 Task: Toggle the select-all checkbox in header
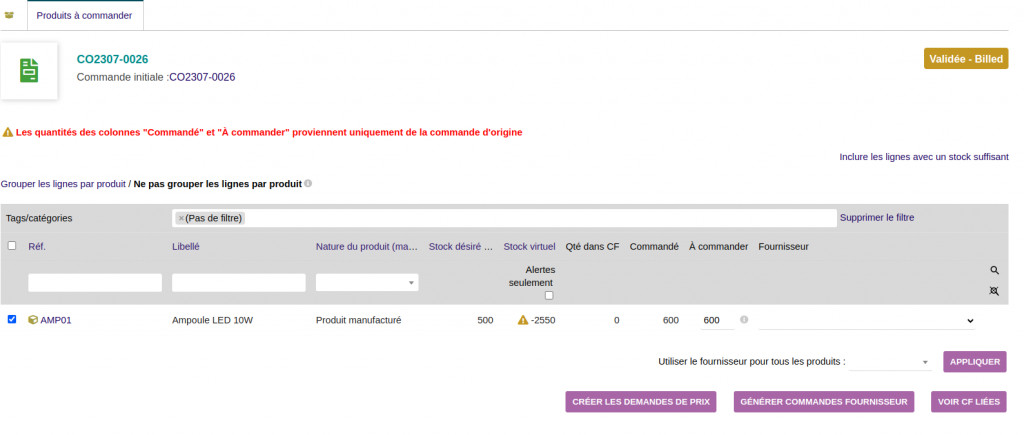click(x=11, y=246)
